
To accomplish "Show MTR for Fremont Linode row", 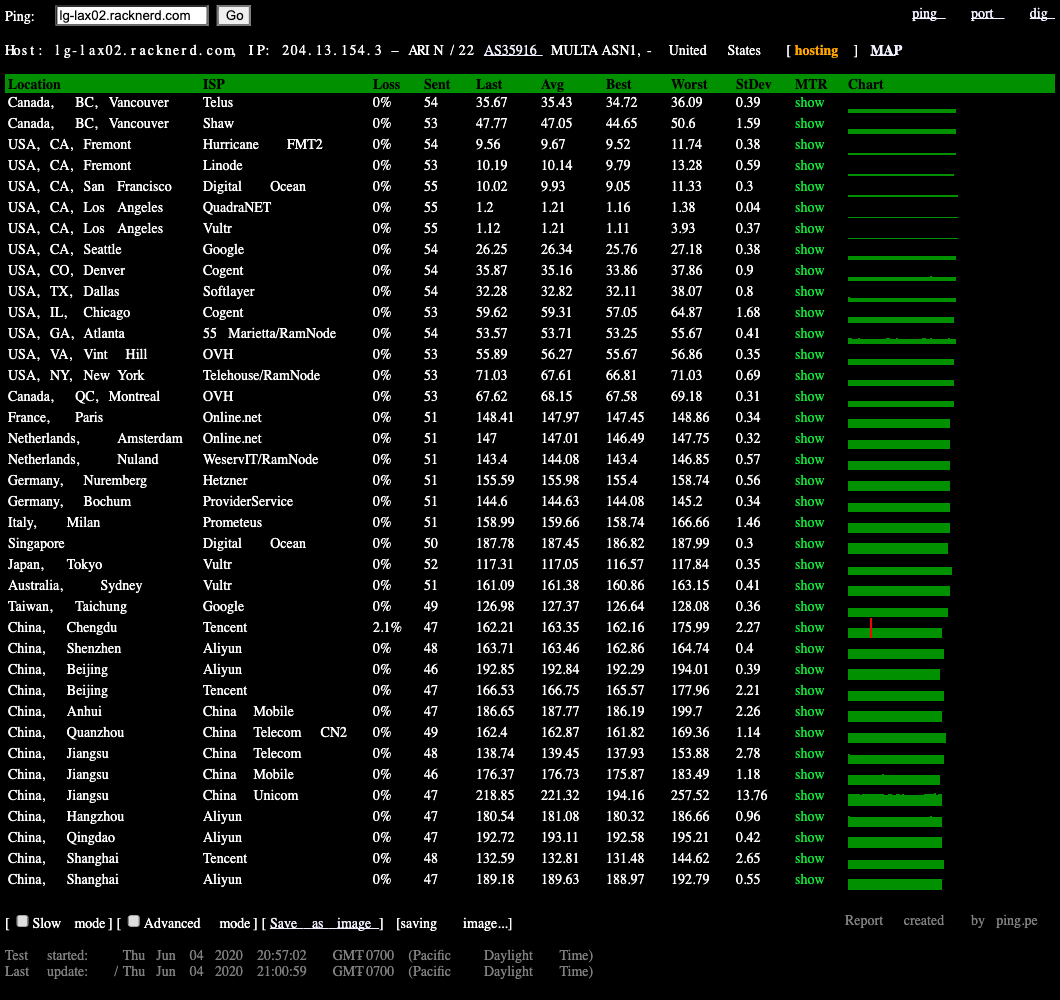I will 809,165.
